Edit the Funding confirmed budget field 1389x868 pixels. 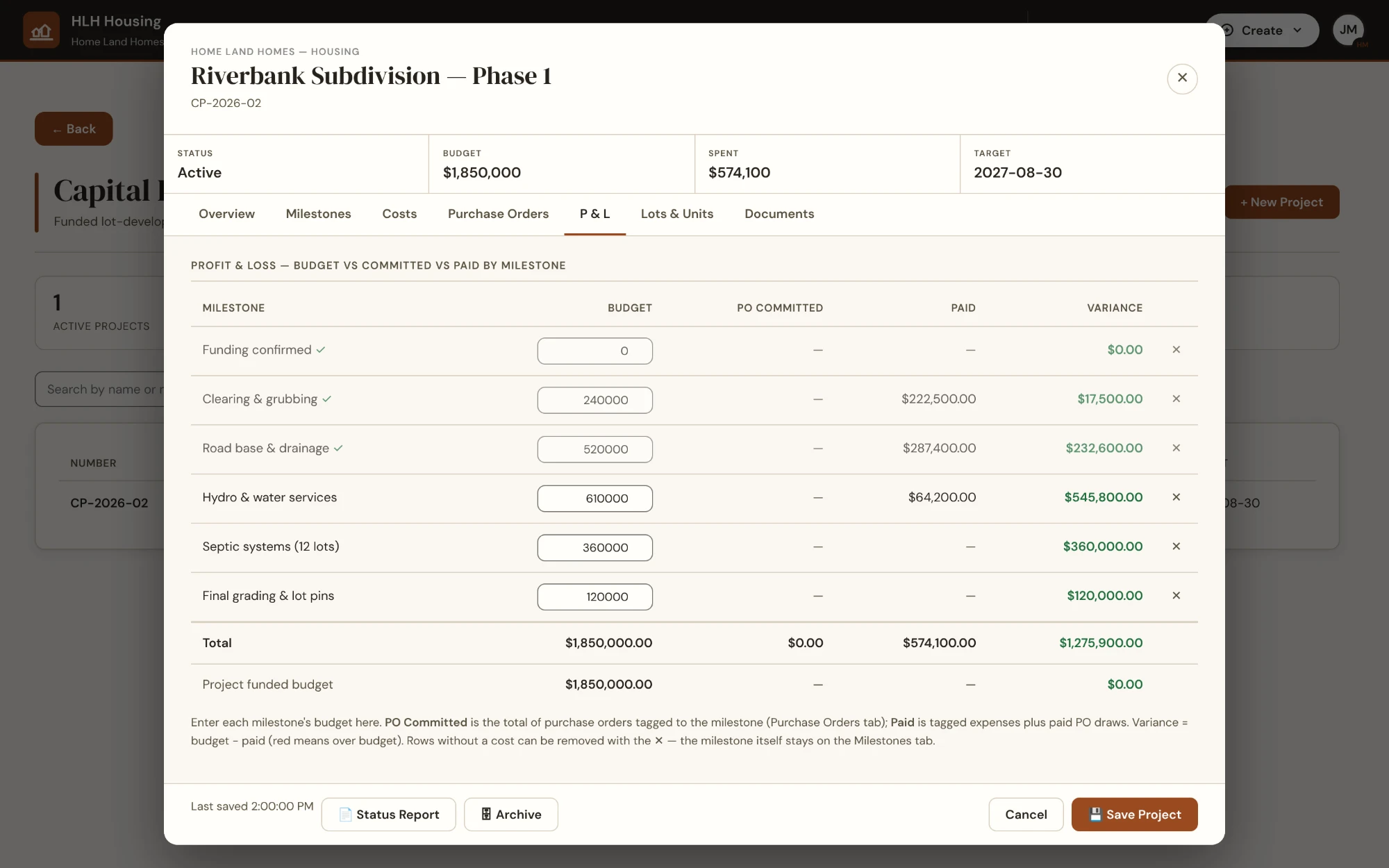click(x=594, y=351)
